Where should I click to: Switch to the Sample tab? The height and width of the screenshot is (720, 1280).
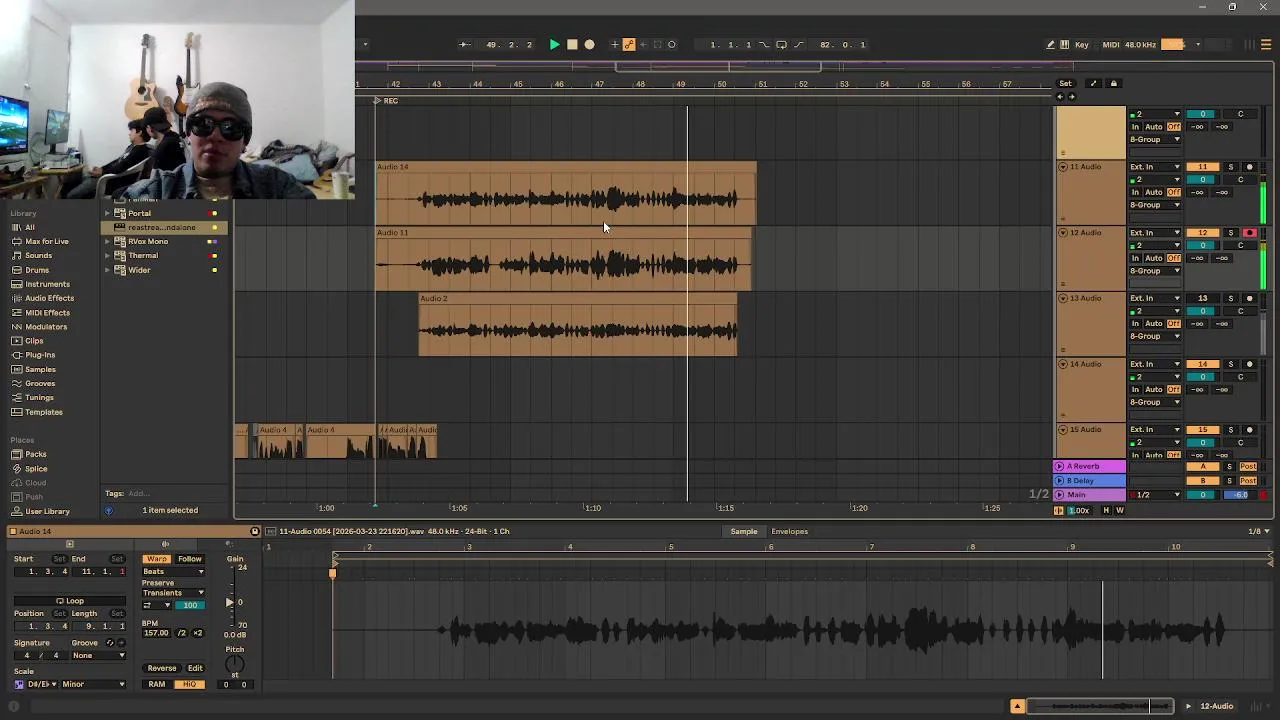tap(744, 531)
